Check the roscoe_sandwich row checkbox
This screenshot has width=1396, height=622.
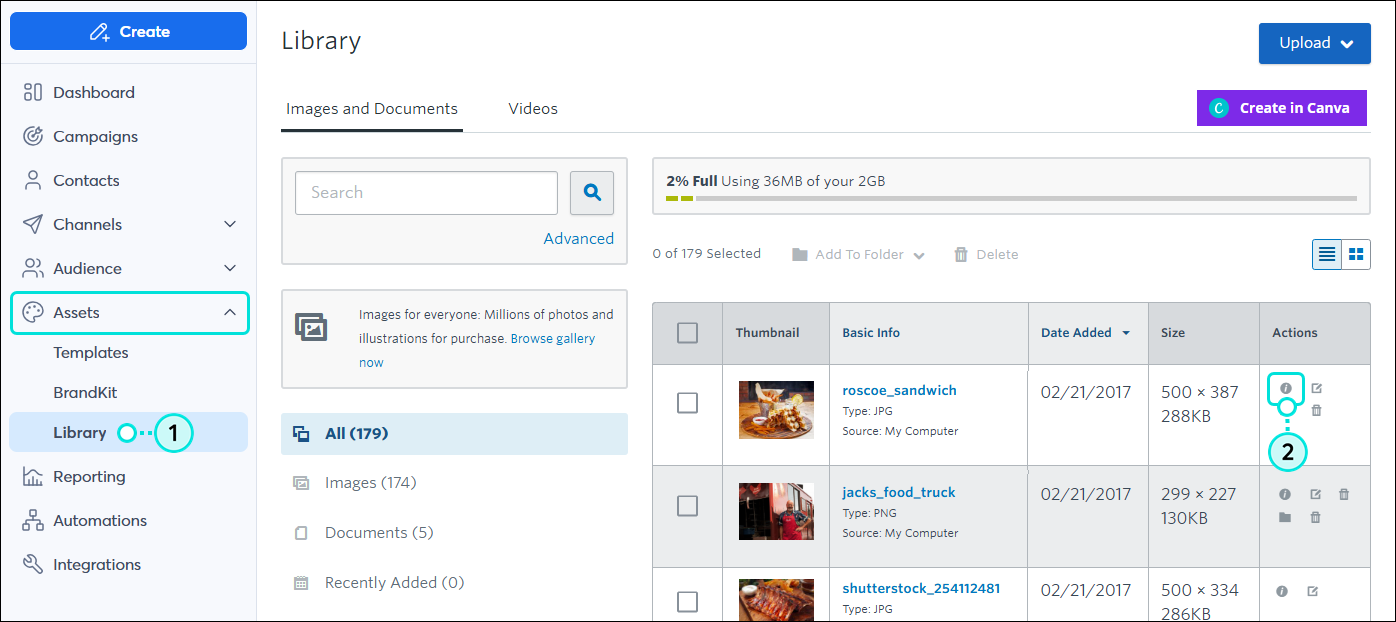[x=687, y=402]
